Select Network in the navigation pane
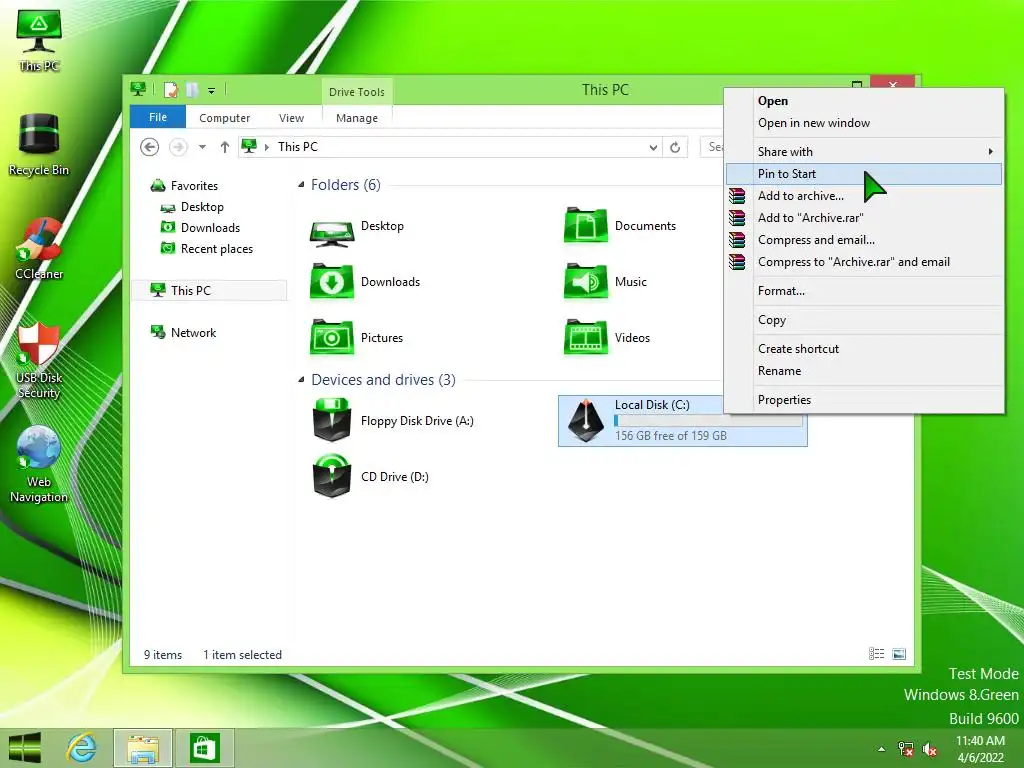 tap(184, 332)
